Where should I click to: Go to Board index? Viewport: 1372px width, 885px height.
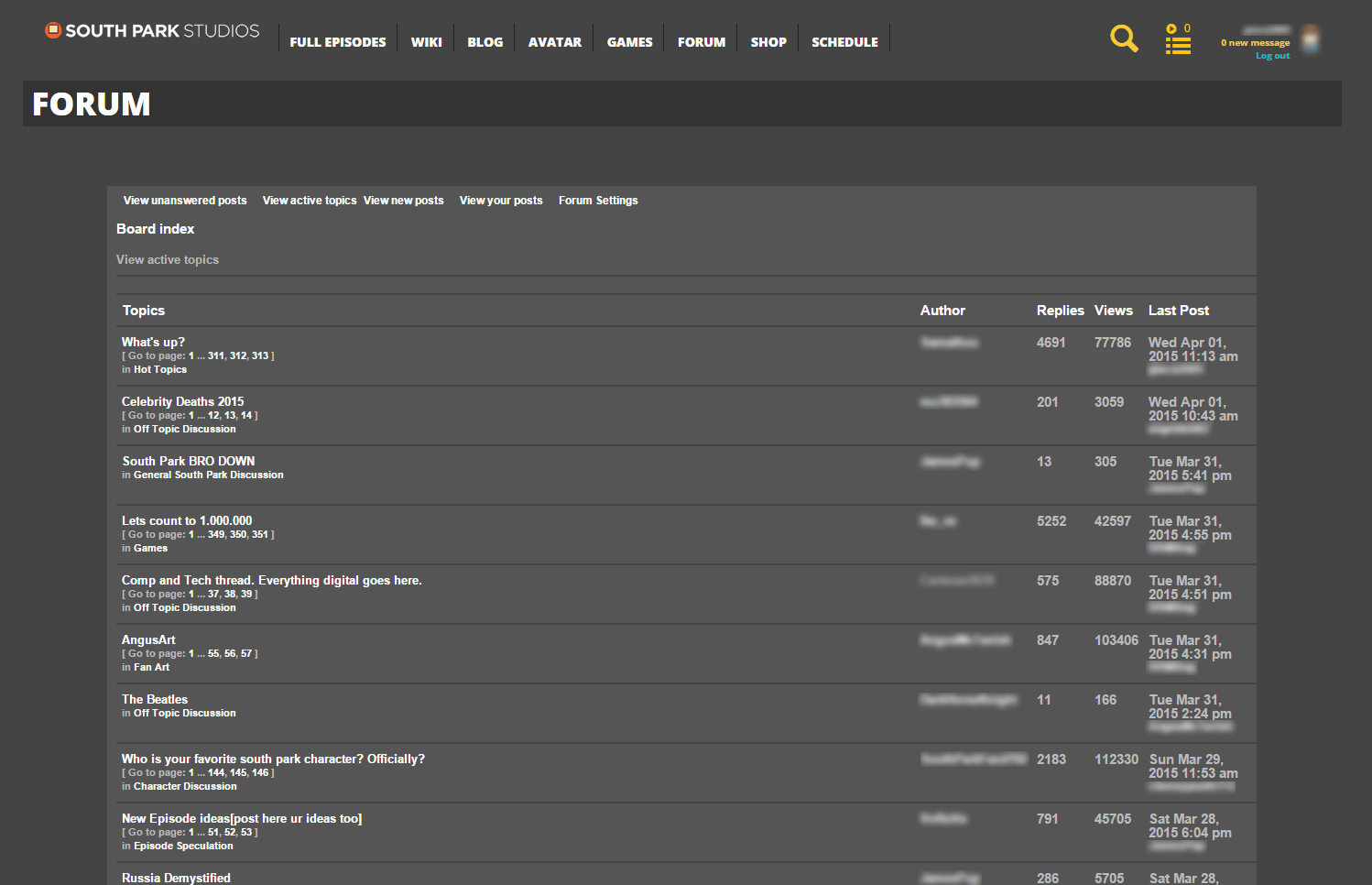click(x=156, y=229)
